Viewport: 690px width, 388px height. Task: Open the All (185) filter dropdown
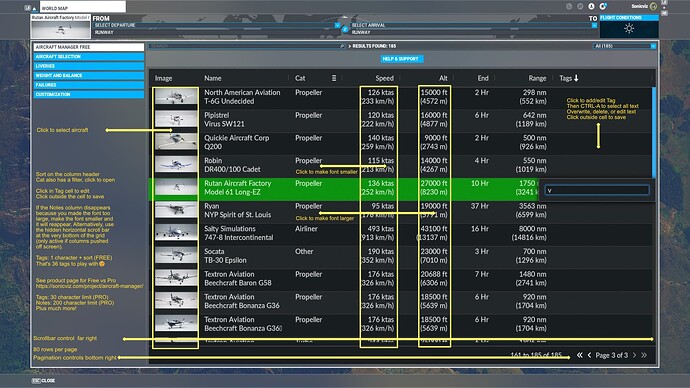tap(624, 46)
